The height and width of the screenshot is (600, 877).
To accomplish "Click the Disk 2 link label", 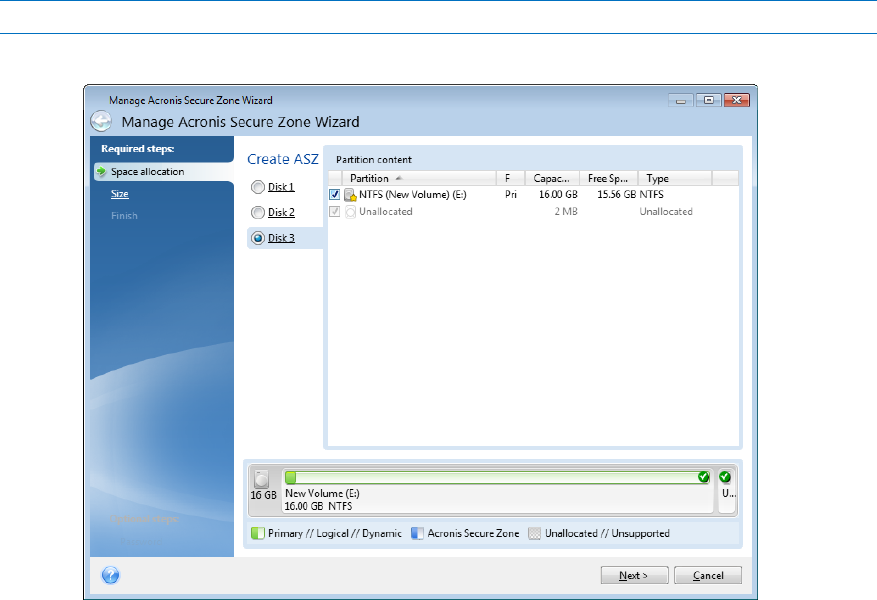I will tap(281, 212).
